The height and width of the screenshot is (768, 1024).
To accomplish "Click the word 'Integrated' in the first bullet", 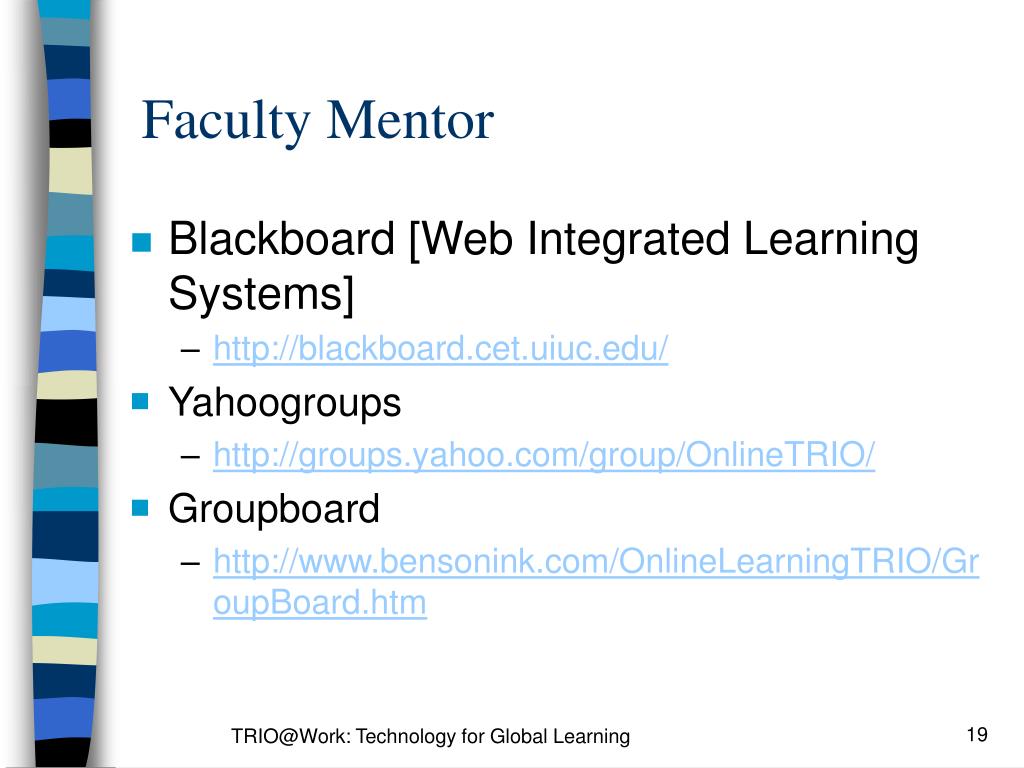I will [x=628, y=238].
